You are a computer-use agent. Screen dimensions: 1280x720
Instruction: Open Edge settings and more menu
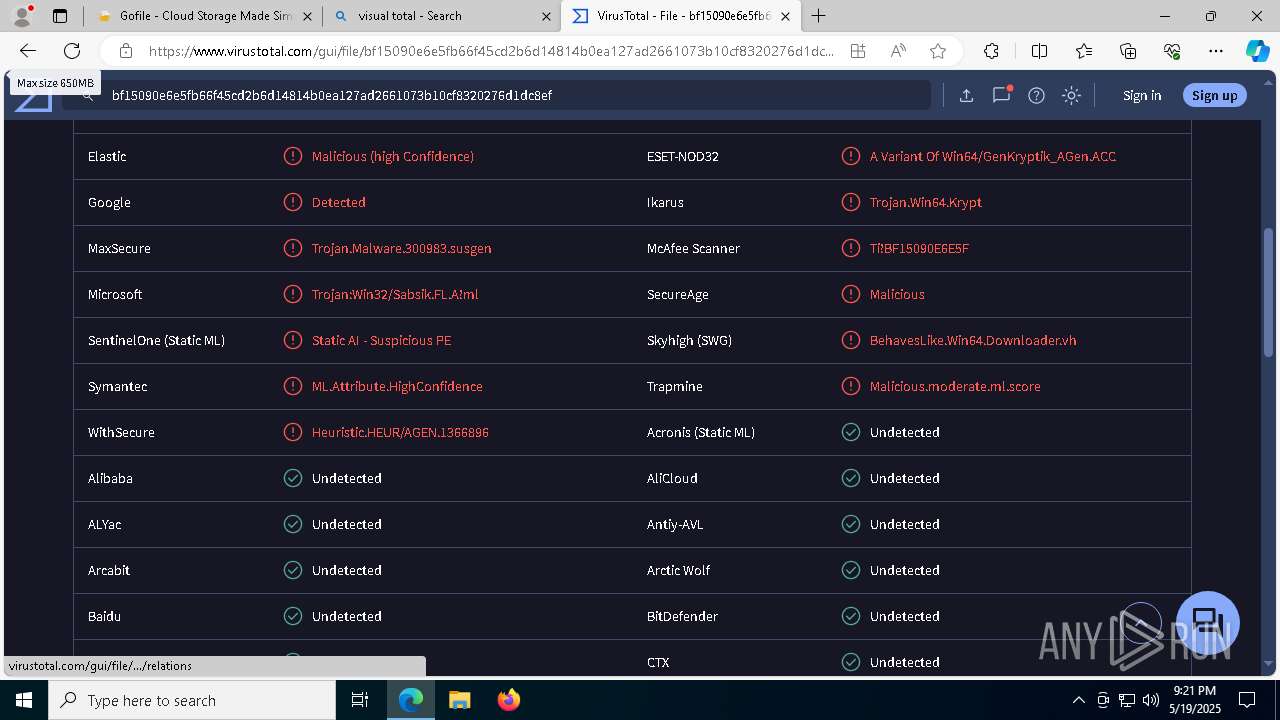tap(1216, 51)
